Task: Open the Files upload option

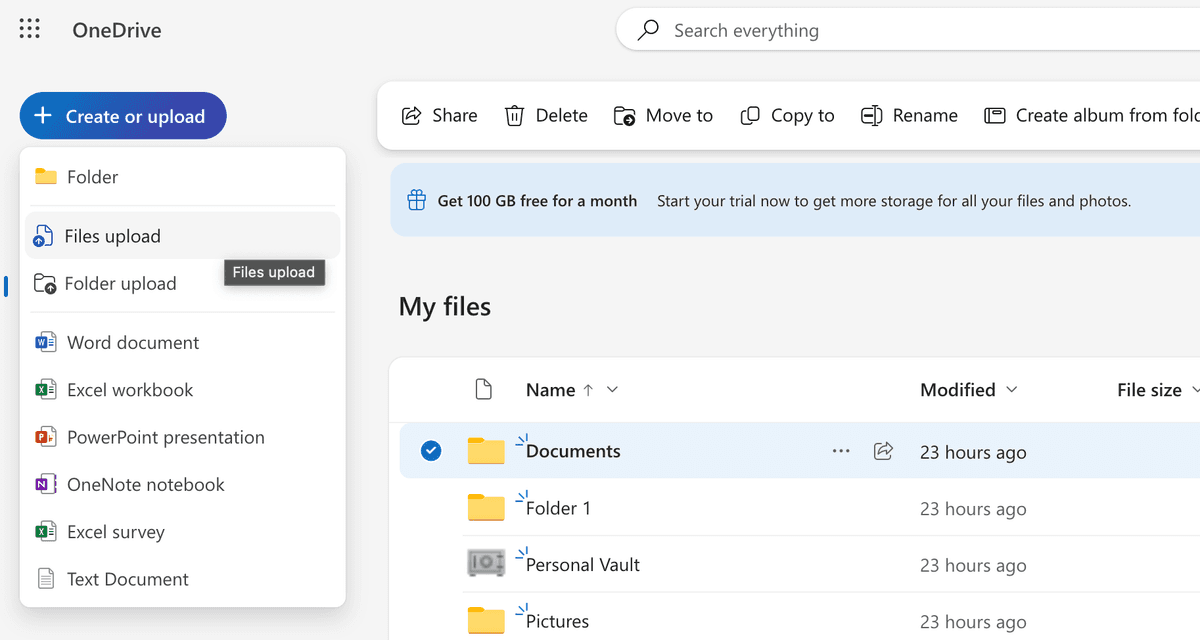Action: (111, 236)
